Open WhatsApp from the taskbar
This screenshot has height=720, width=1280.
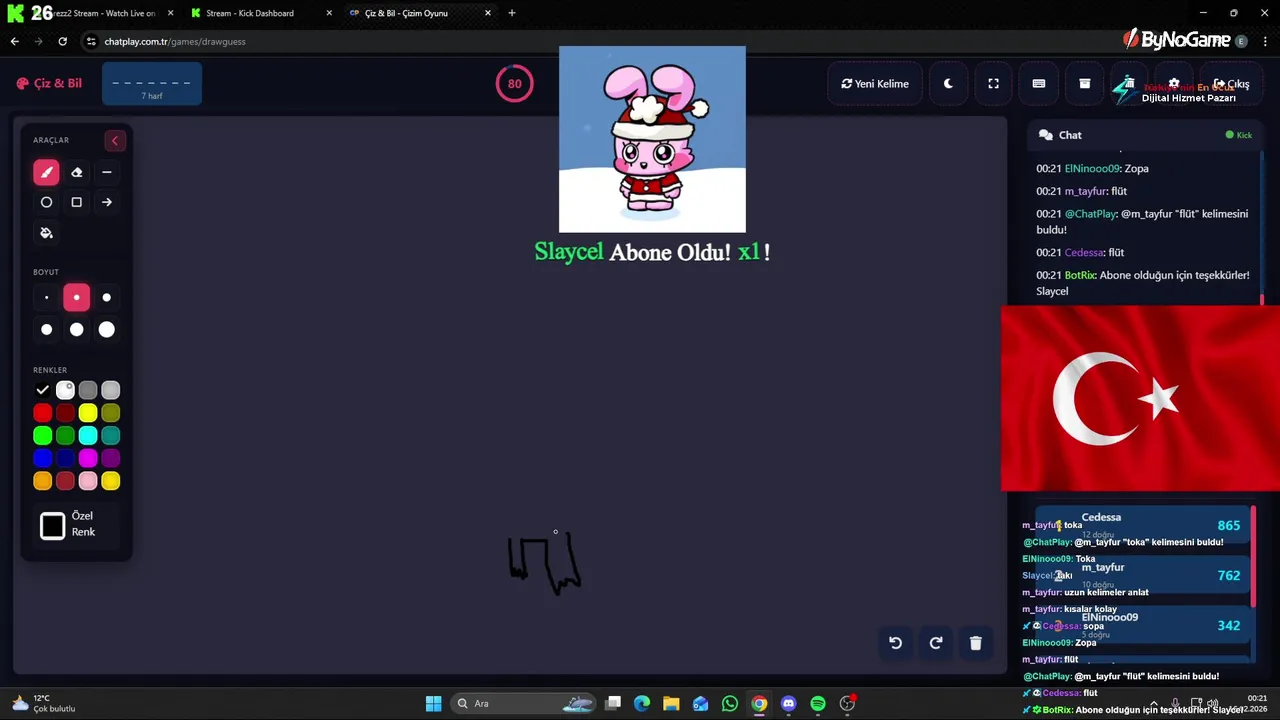[730, 703]
